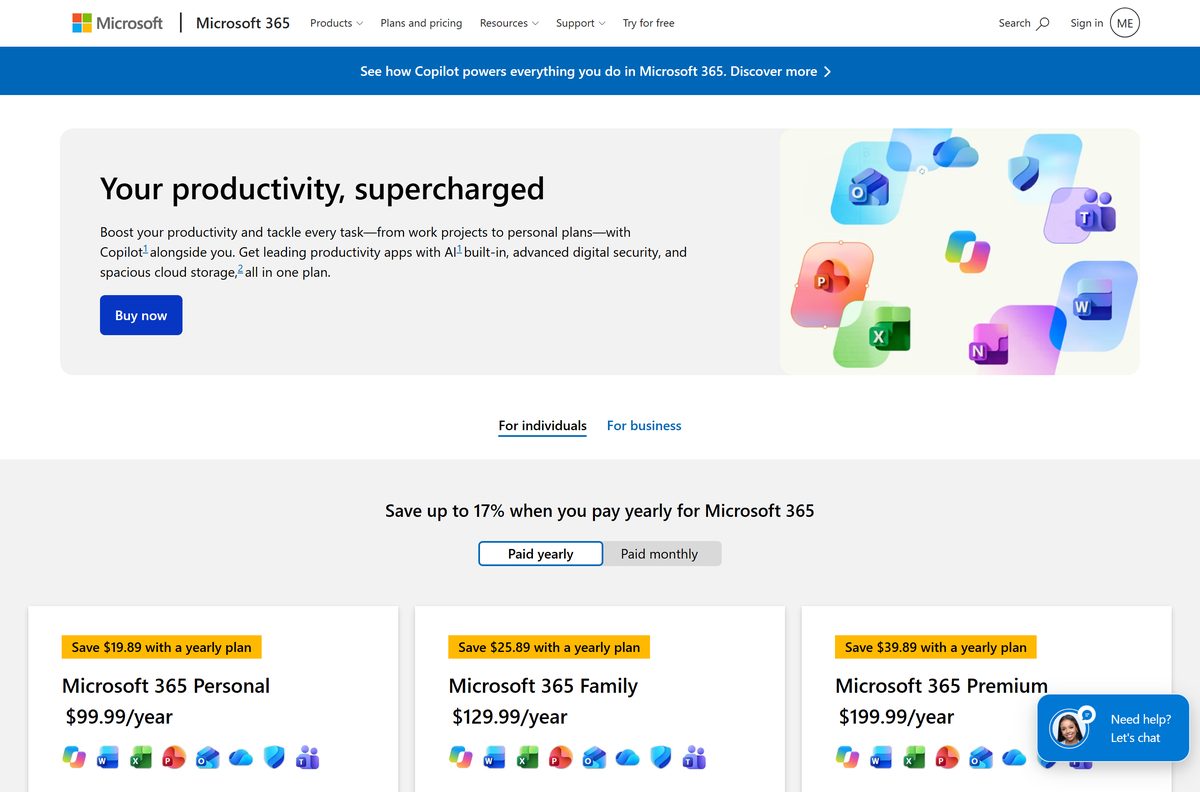The image size is (1200, 792).
Task: Select the For individuals tab
Action: 543,426
